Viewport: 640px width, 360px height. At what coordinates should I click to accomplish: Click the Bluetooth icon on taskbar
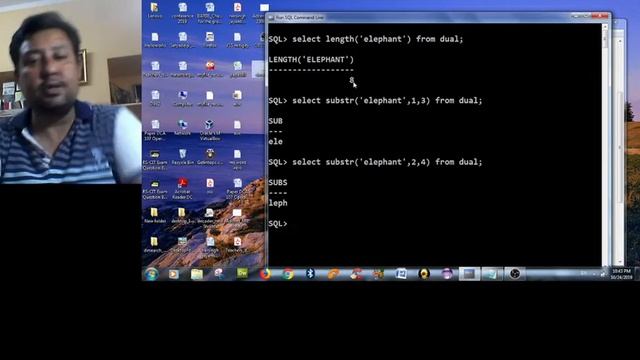tap(310, 274)
